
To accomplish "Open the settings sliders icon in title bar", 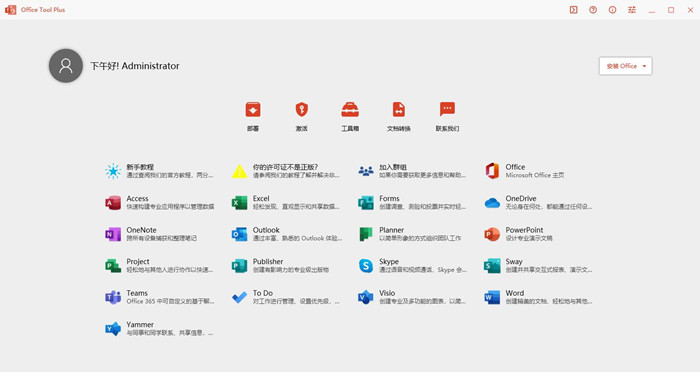I will tap(632, 10).
